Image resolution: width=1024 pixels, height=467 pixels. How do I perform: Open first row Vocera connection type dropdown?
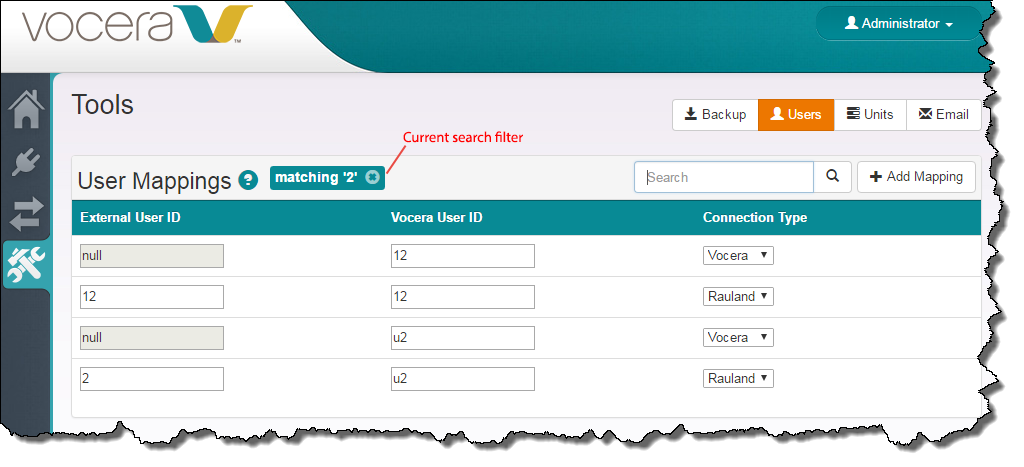[x=738, y=255]
